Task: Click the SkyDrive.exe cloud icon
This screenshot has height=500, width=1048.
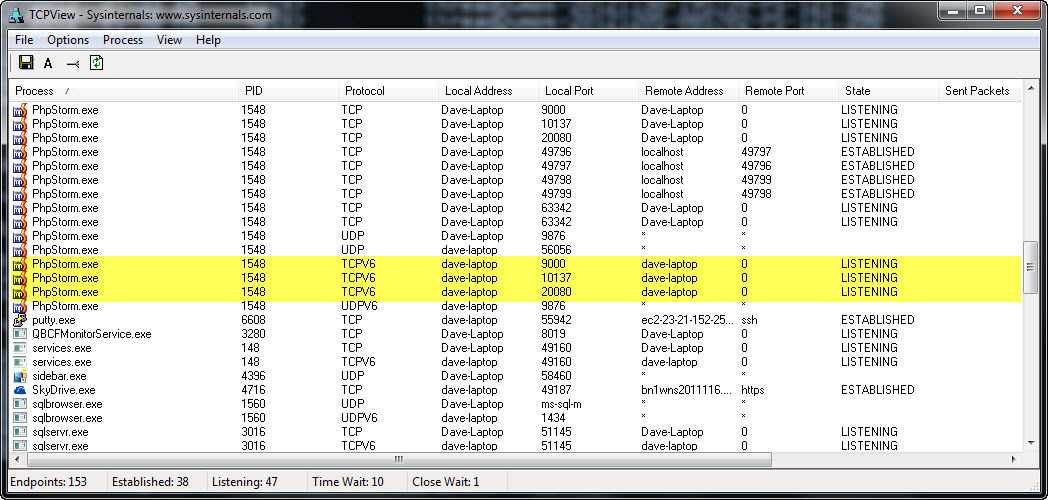Action: tap(20, 390)
